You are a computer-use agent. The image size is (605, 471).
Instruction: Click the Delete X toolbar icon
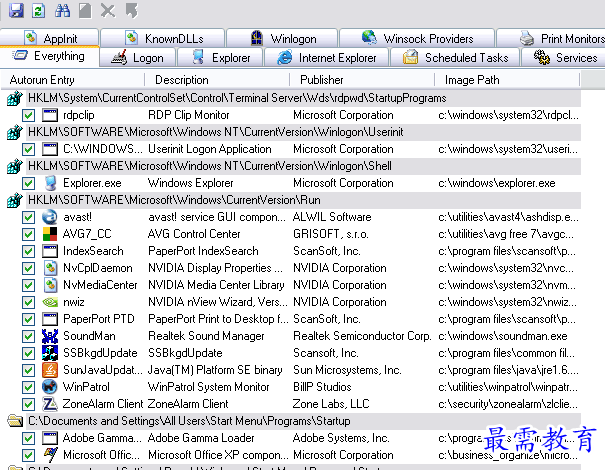[x=108, y=10]
